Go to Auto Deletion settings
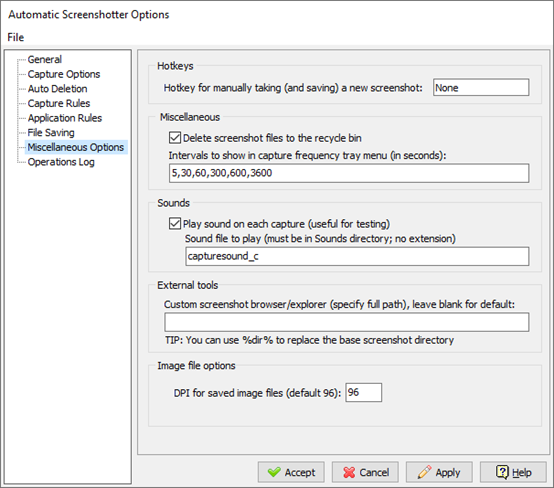554x488 pixels. (x=57, y=89)
